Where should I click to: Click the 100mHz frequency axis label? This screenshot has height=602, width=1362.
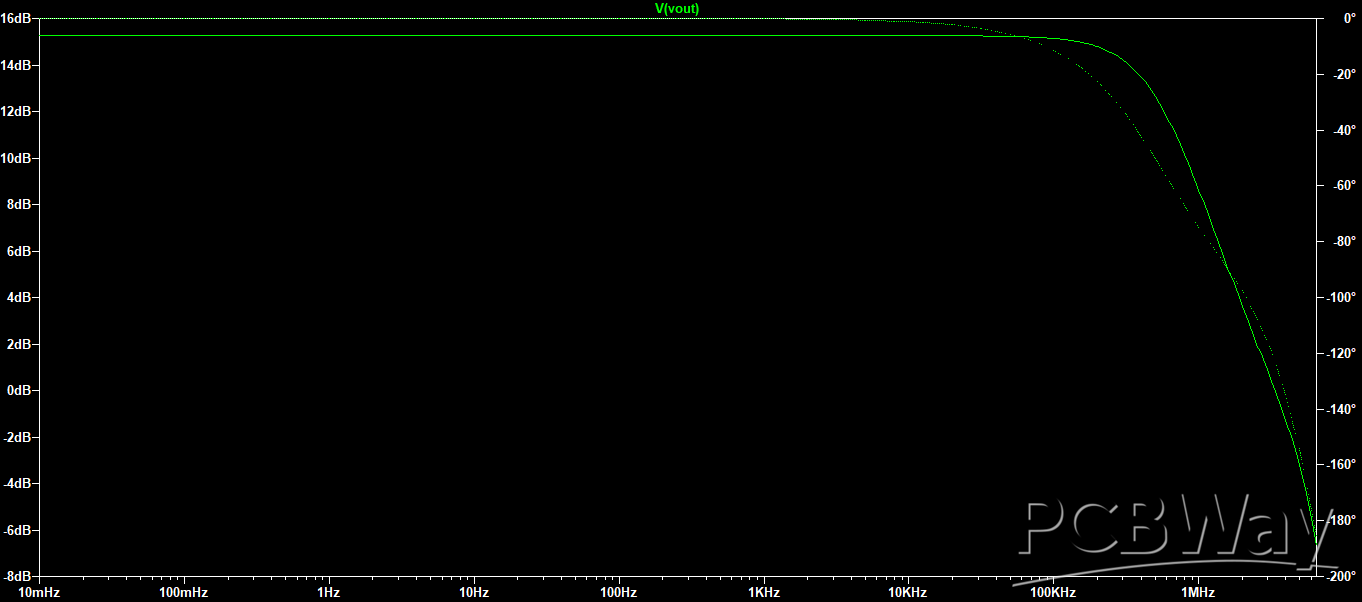184,593
